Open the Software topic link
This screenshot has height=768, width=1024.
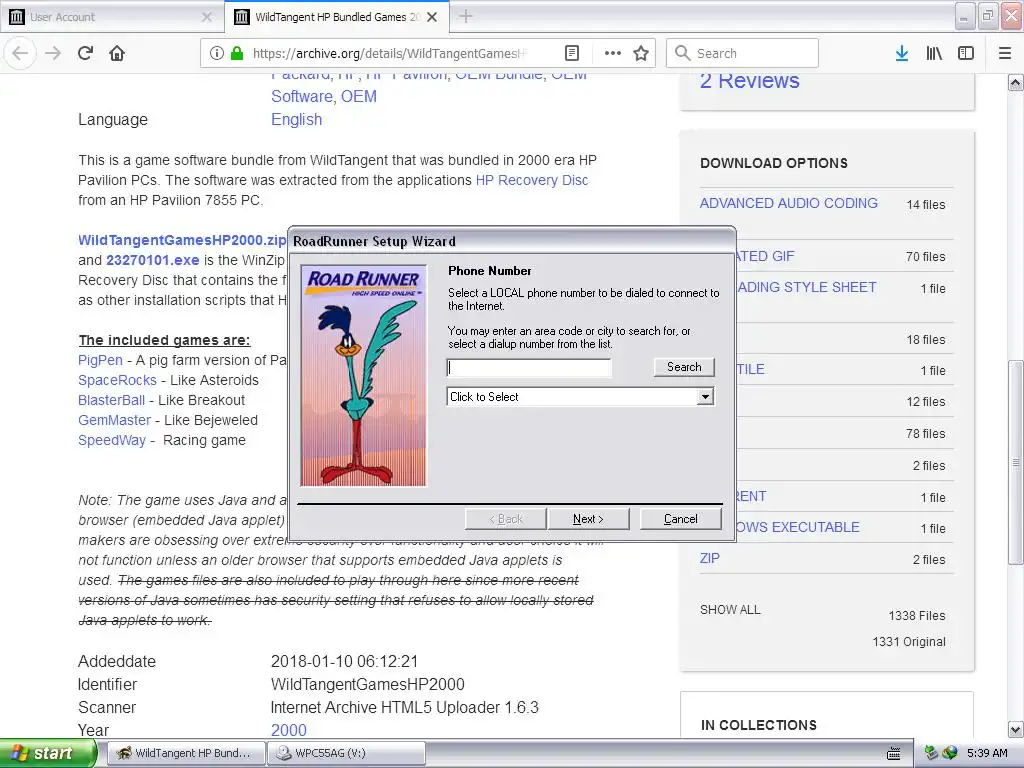click(x=302, y=97)
